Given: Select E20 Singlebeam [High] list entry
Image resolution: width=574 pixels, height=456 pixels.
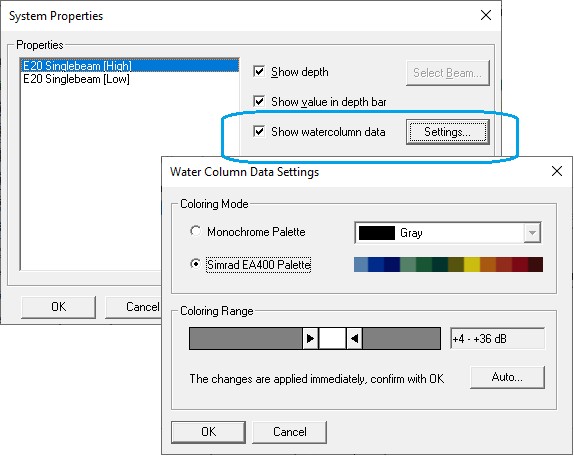Looking at the screenshot, I should pos(130,66).
